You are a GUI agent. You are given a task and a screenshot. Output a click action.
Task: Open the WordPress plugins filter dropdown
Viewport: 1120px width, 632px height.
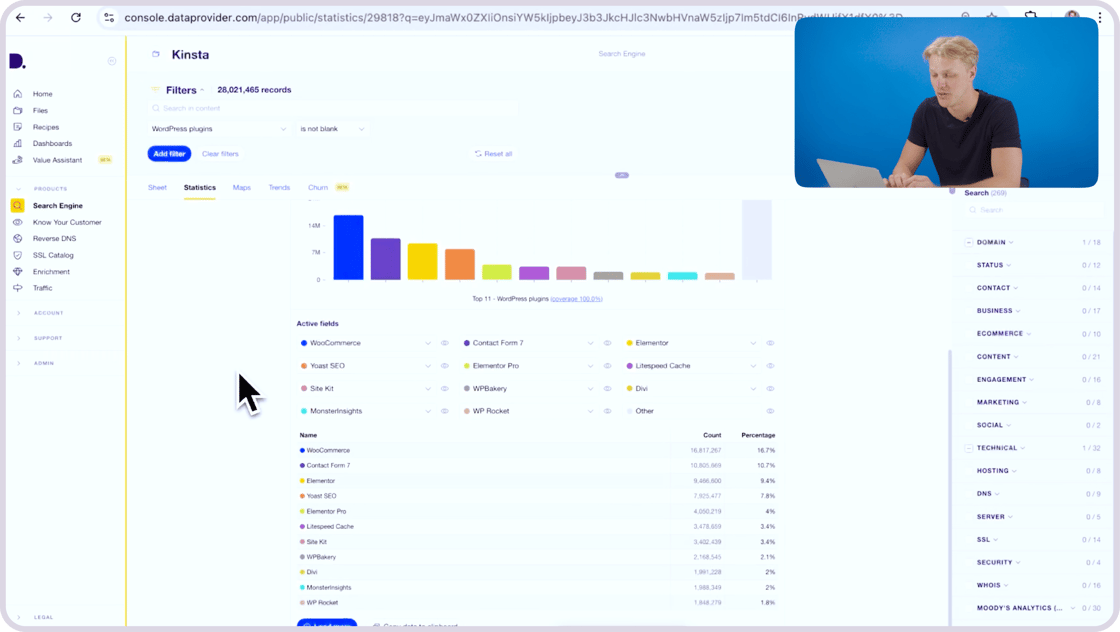click(218, 128)
